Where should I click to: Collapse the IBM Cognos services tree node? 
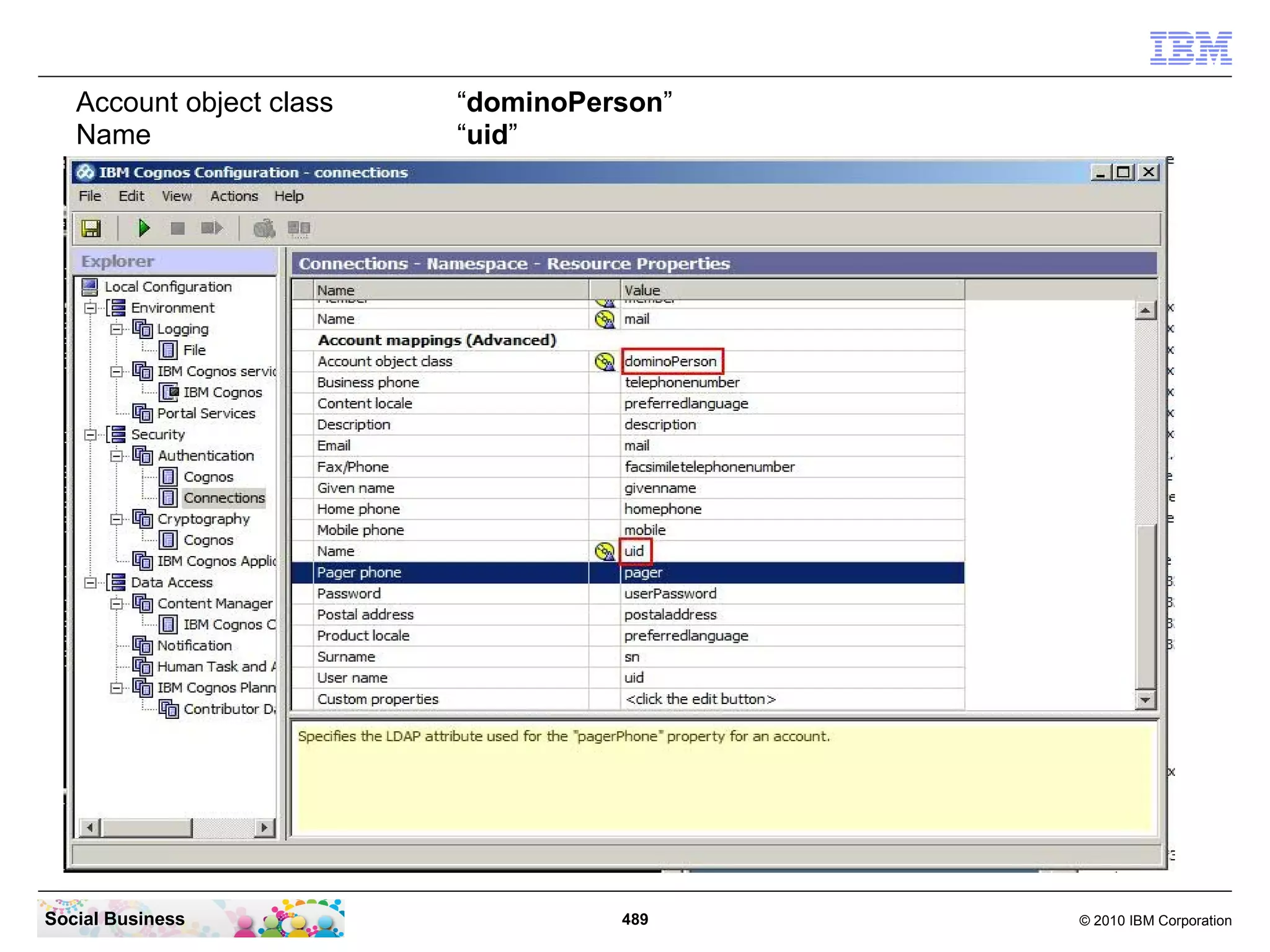coord(117,371)
